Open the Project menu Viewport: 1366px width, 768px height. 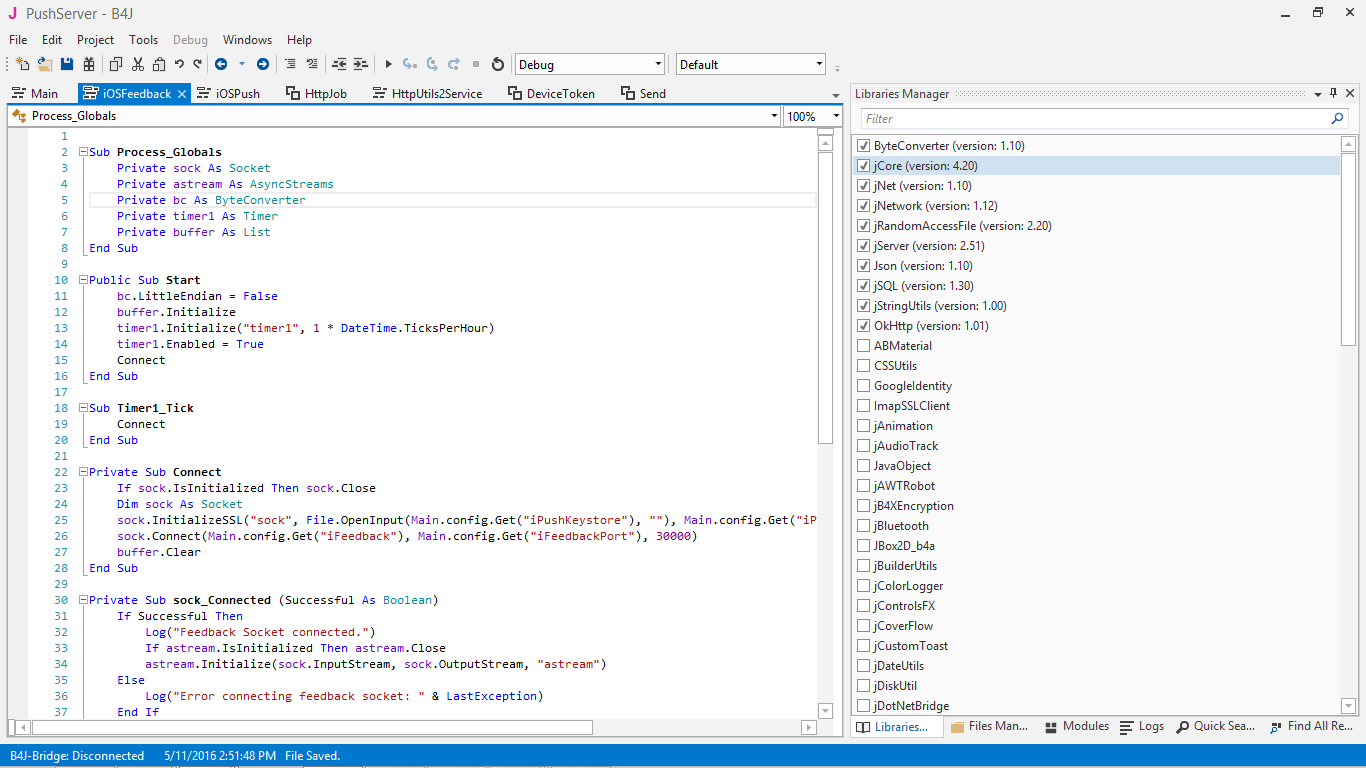click(x=96, y=40)
